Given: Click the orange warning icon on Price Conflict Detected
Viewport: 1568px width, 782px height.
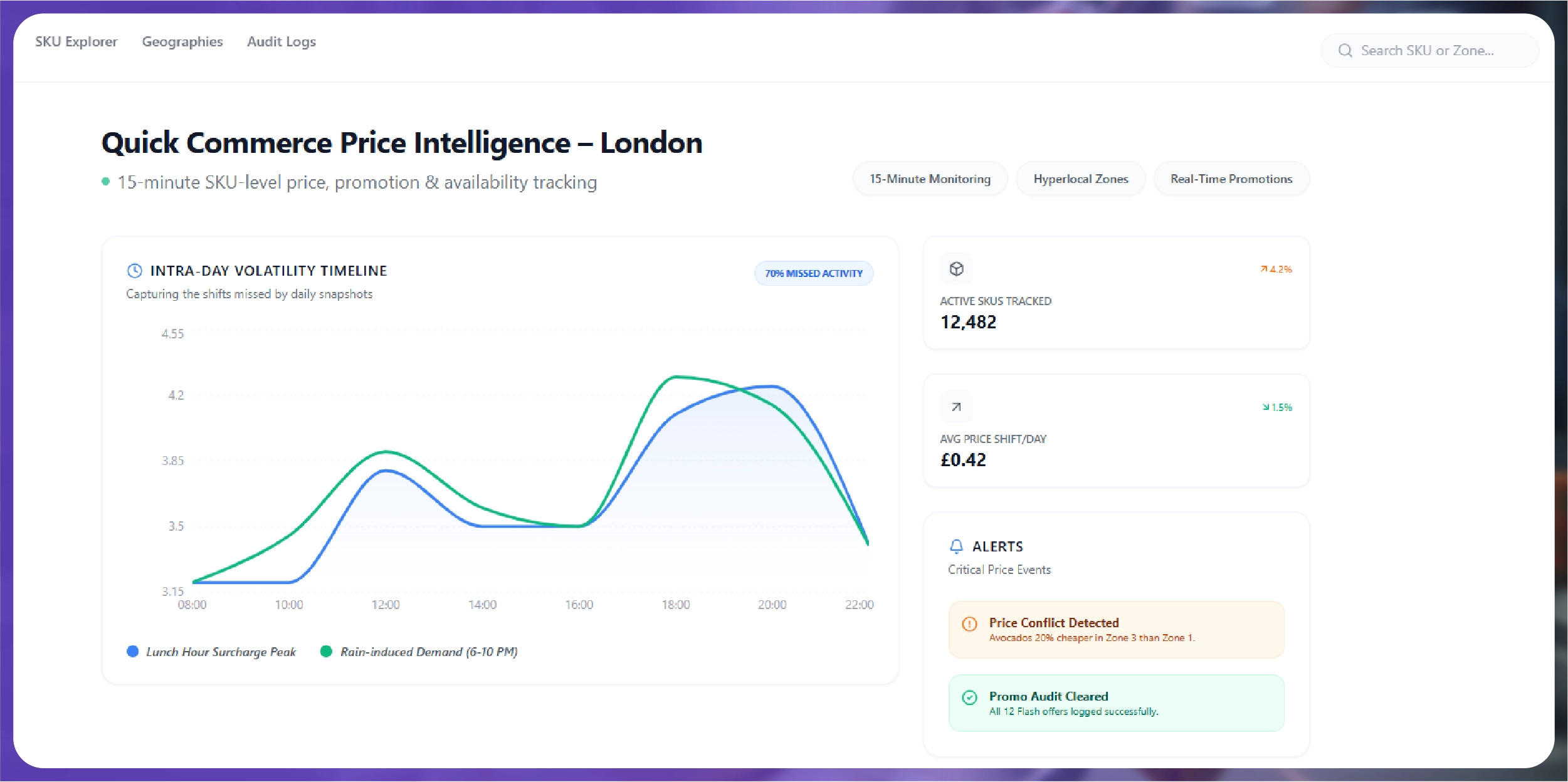Looking at the screenshot, I should coord(969,623).
